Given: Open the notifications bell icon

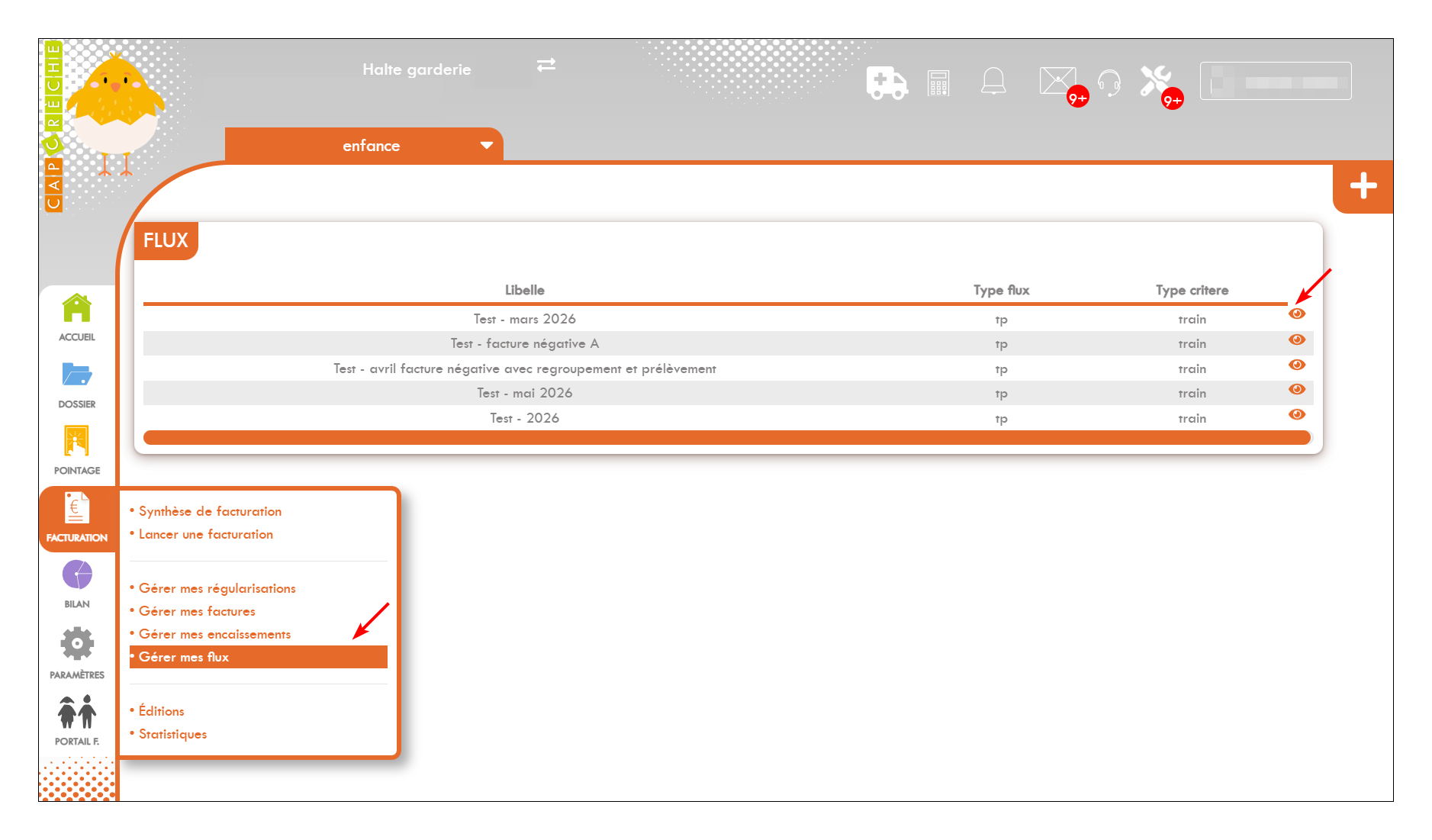Looking at the screenshot, I should (x=993, y=81).
